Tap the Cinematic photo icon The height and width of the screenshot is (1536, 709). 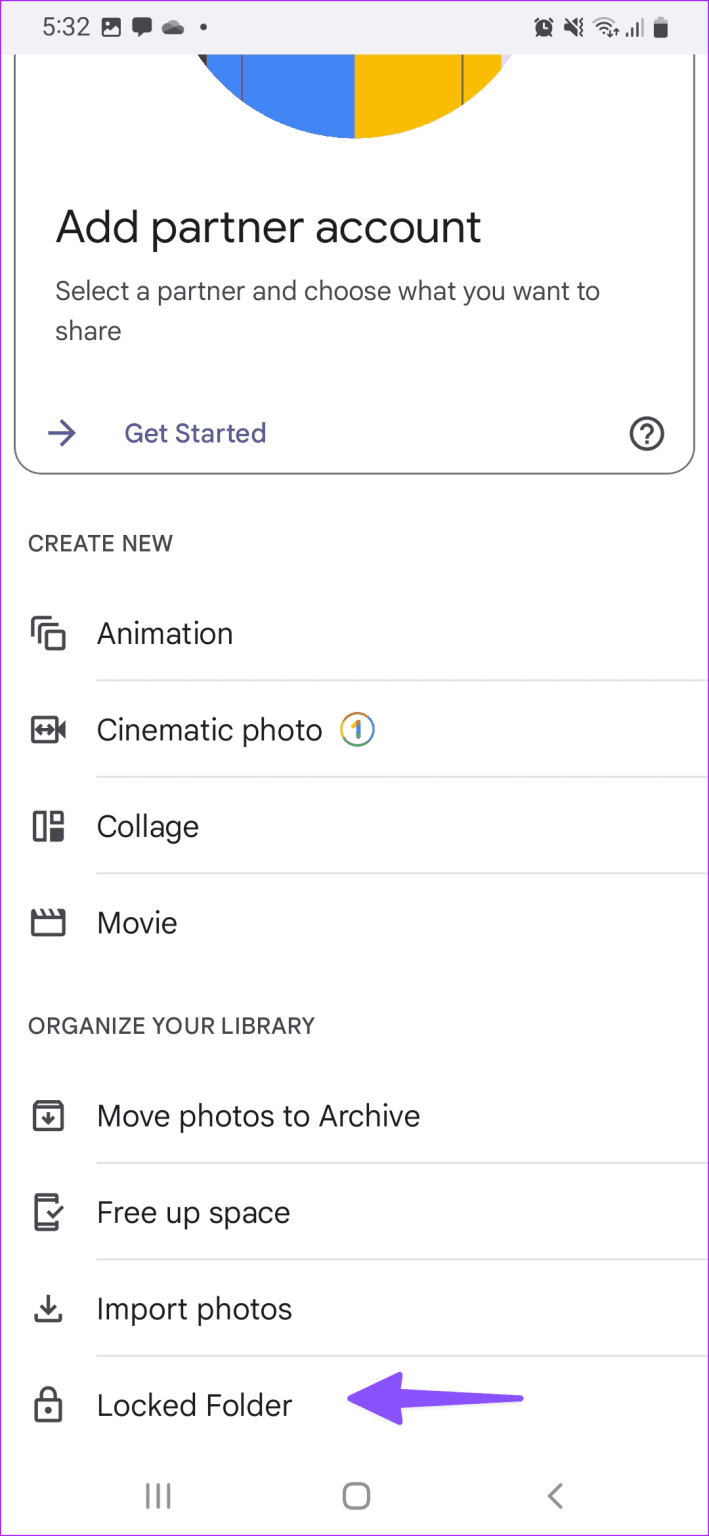47,729
